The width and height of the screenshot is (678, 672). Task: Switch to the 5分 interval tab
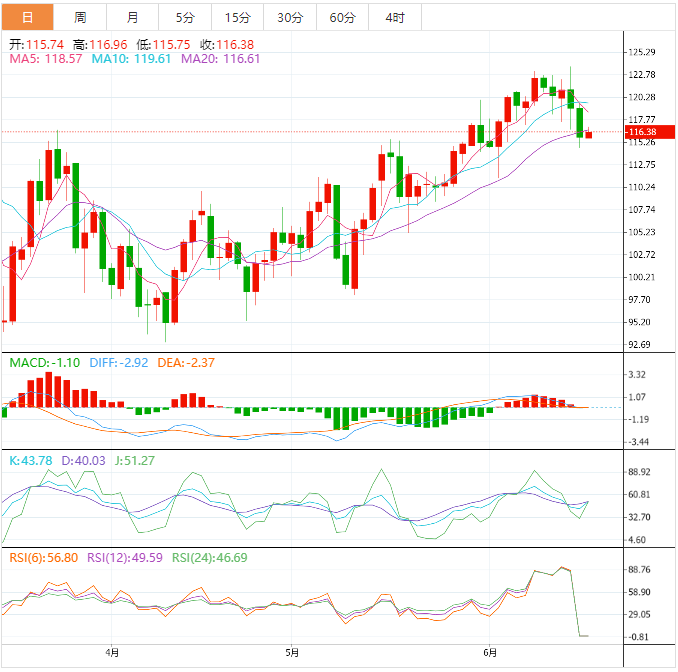tap(185, 17)
